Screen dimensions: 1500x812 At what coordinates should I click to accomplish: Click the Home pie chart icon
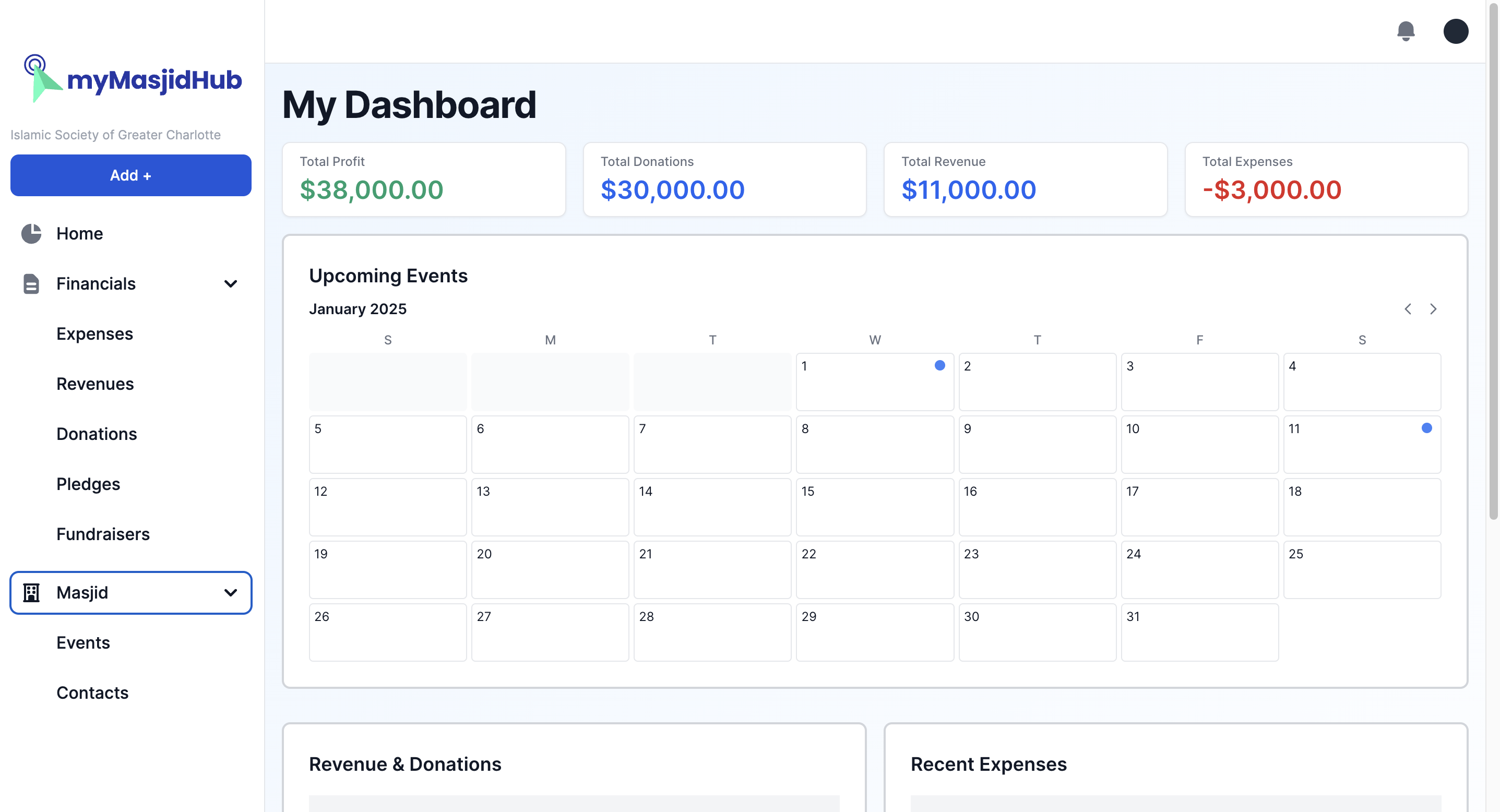tap(31, 233)
